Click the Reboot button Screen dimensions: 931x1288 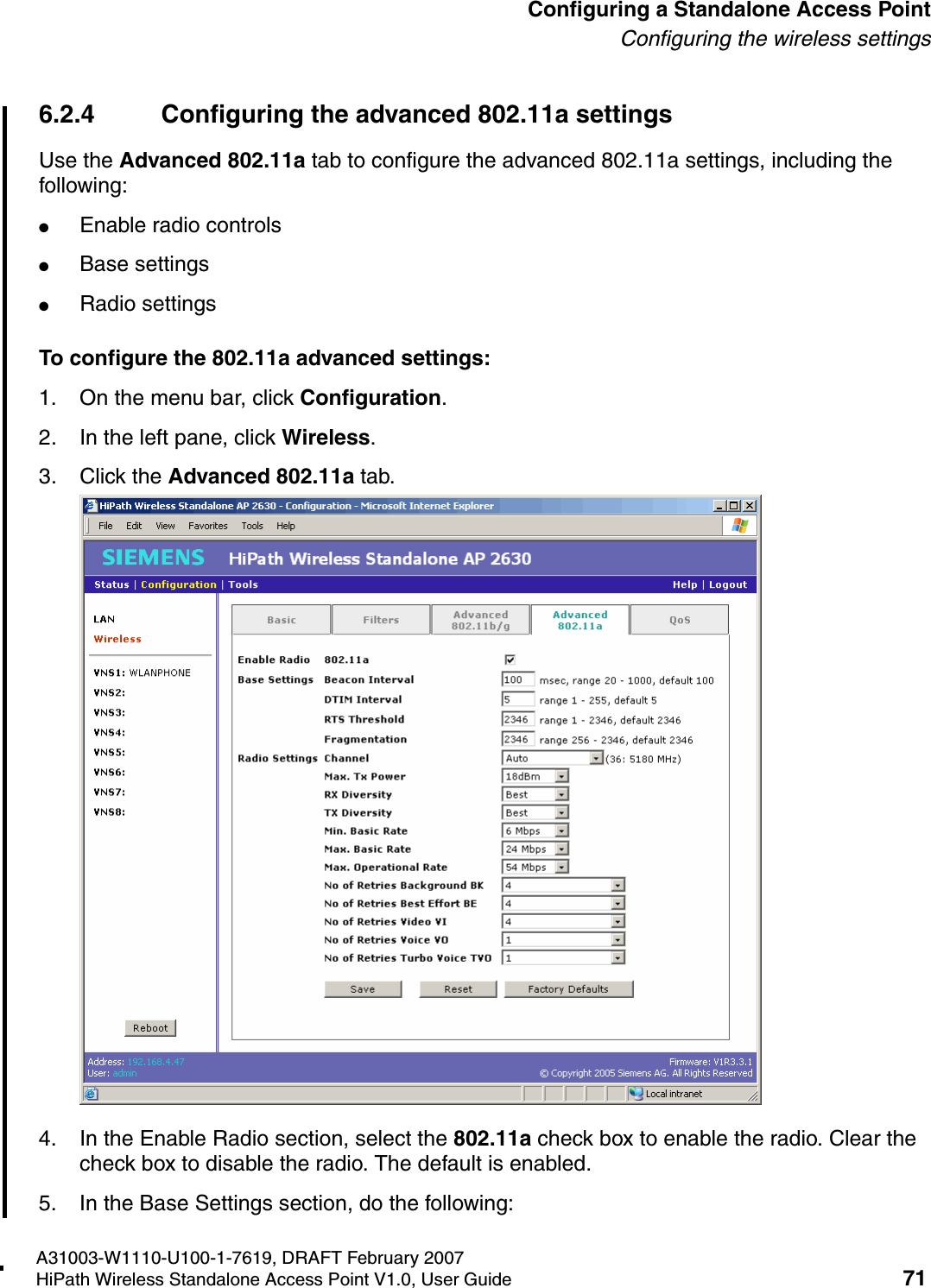(x=150, y=1027)
